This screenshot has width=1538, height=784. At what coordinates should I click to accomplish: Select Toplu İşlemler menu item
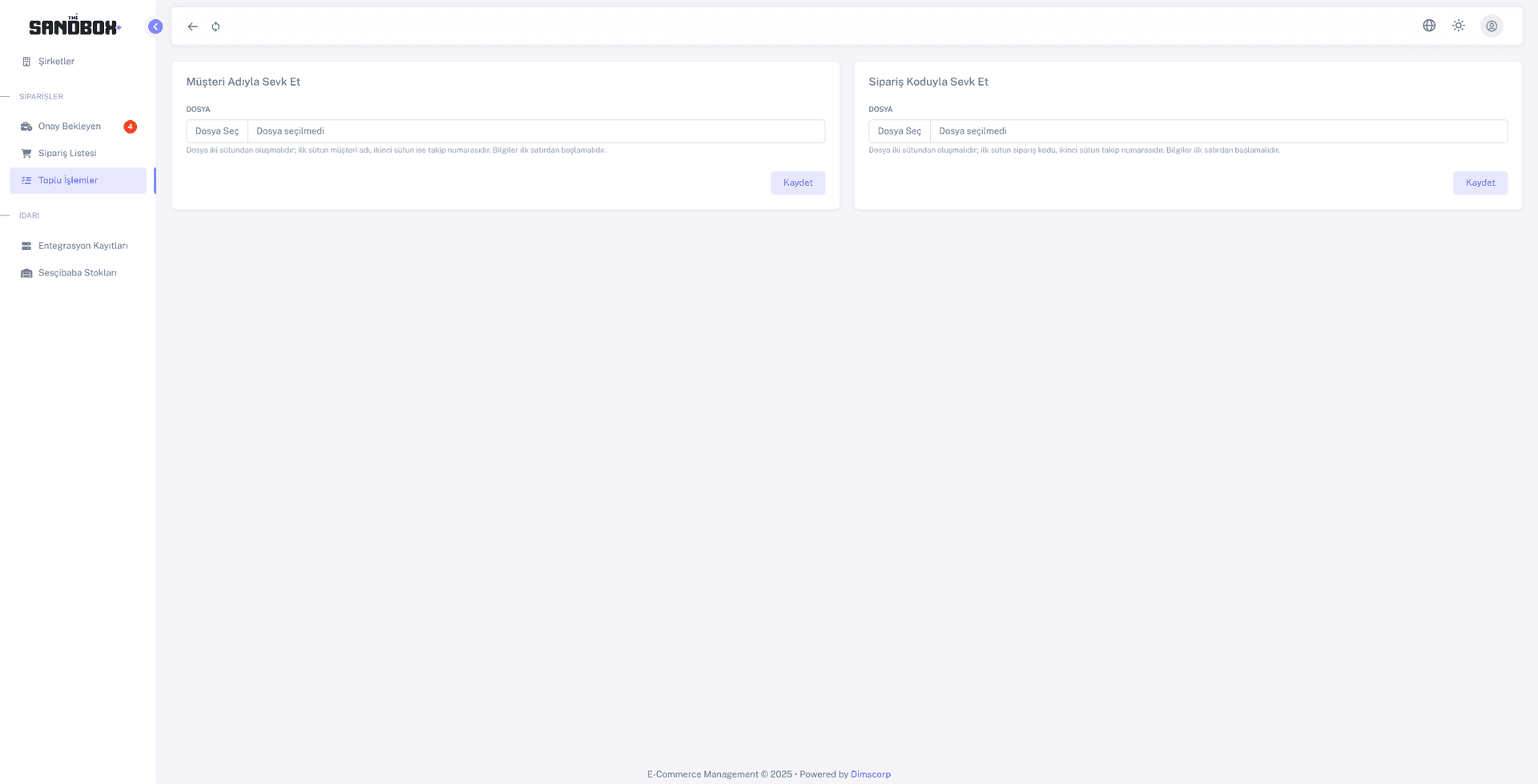tap(68, 181)
